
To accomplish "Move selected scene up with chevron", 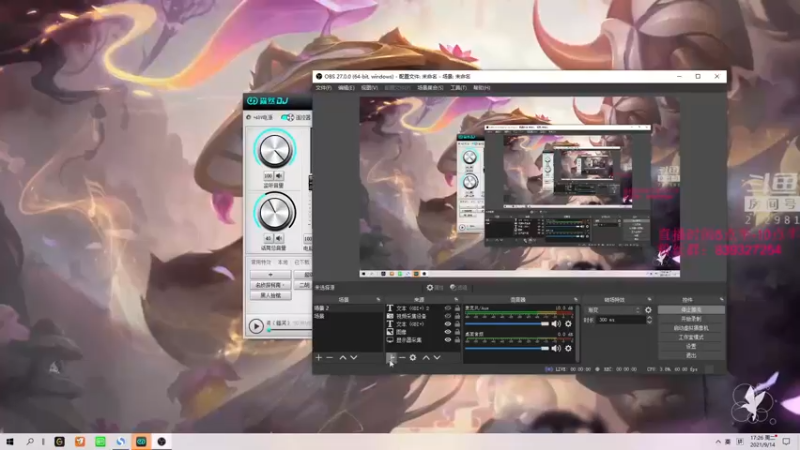I will tap(343, 358).
